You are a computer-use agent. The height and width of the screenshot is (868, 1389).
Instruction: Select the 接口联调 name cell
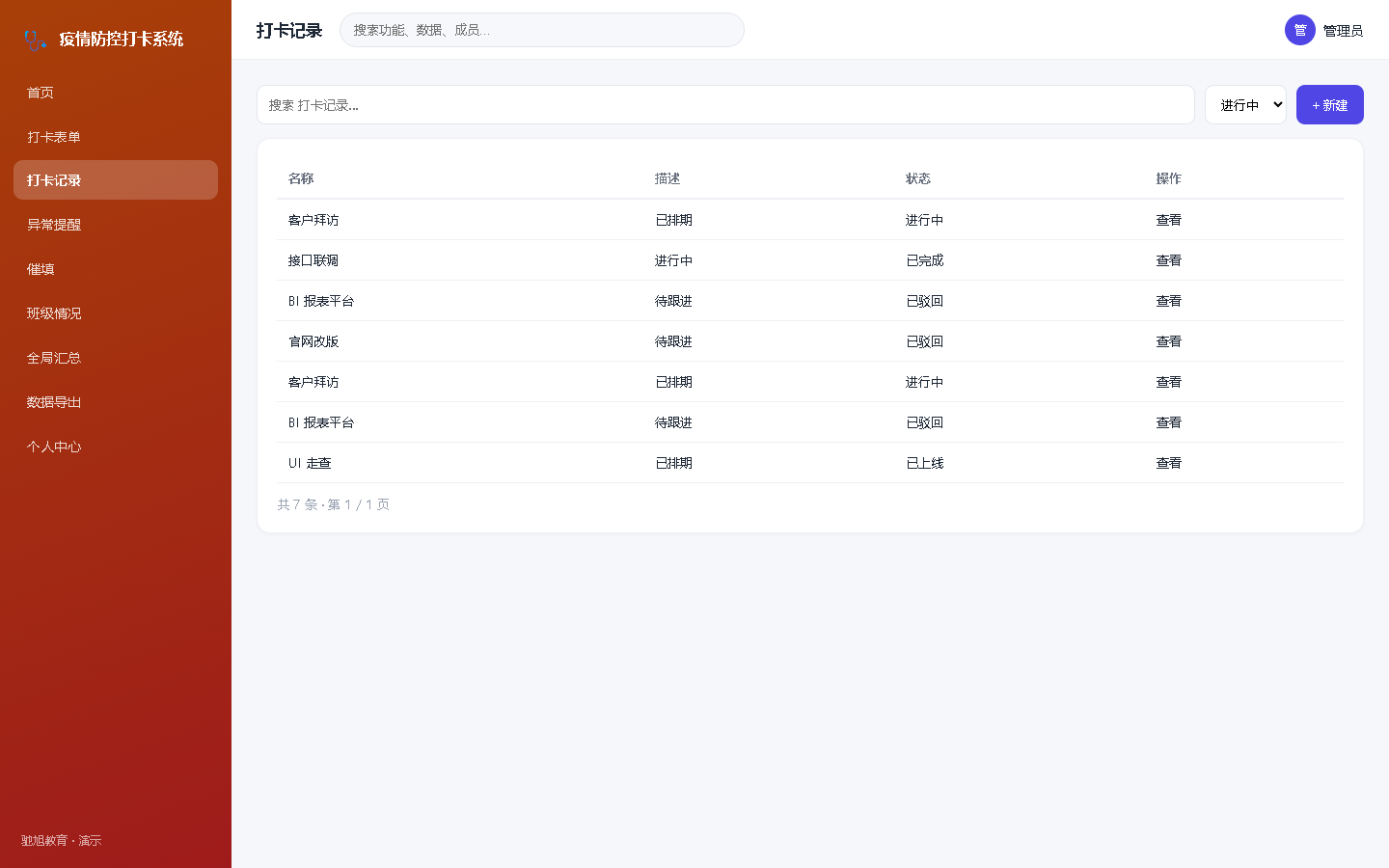coord(313,260)
